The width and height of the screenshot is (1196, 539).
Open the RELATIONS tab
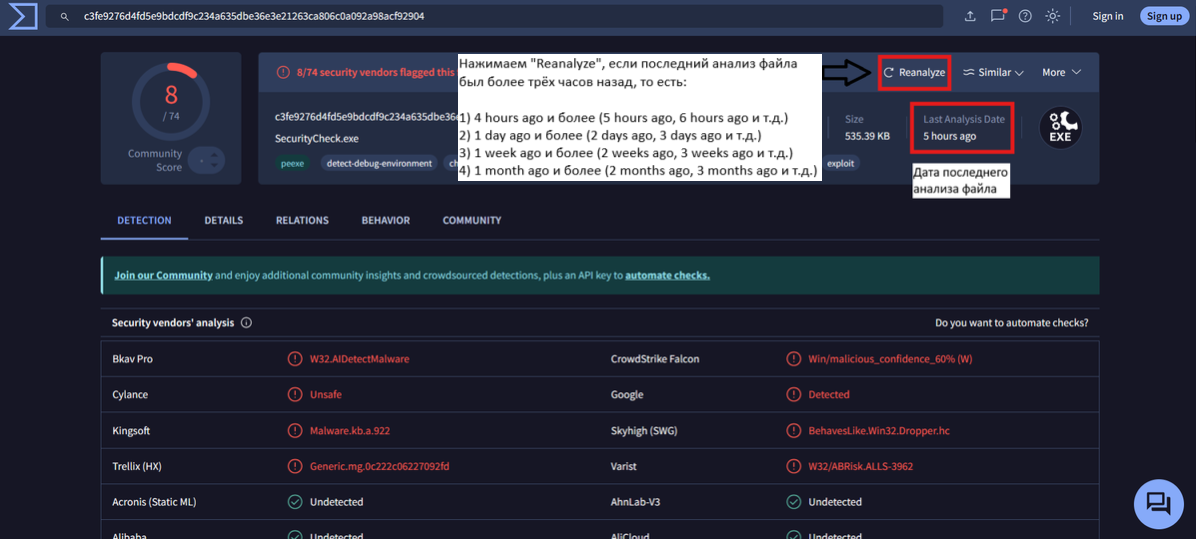click(302, 220)
